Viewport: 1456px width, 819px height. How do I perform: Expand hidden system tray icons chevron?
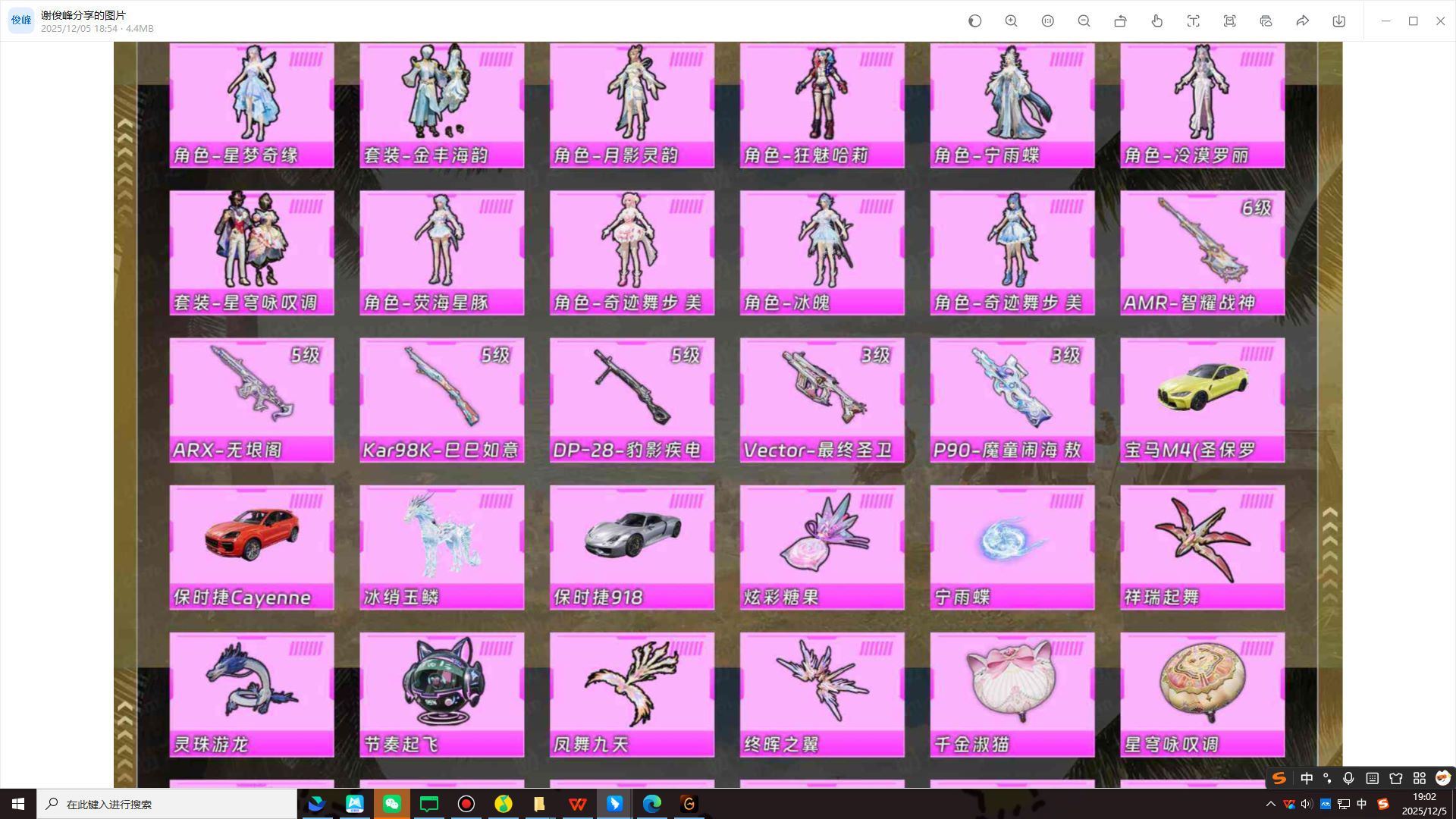(x=1270, y=804)
